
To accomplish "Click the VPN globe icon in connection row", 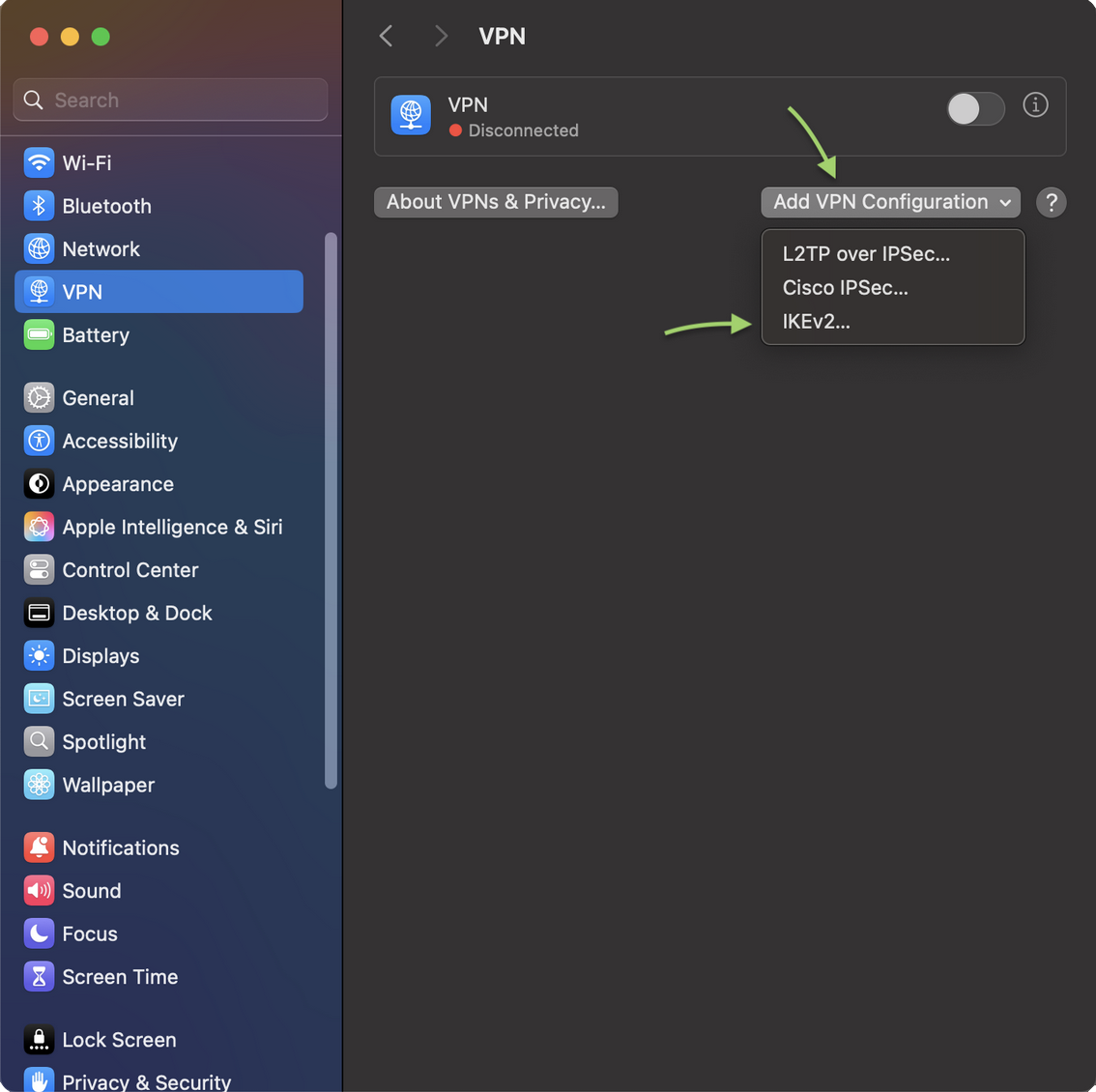I will click(x=411, y=115).
